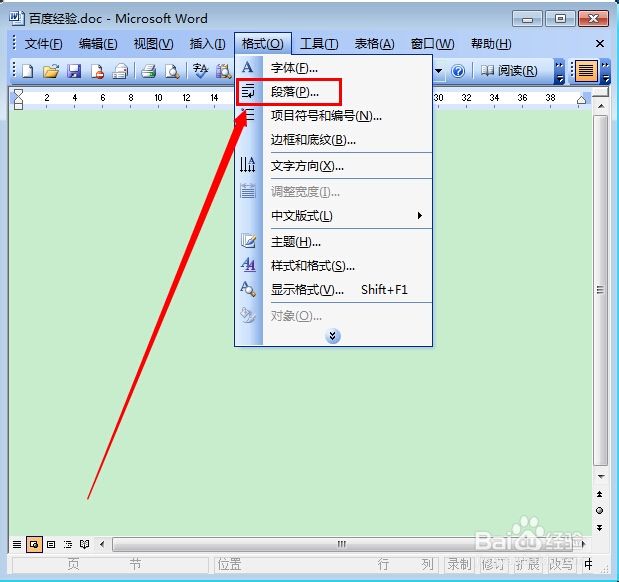Screen dimensions: 619x582
Task: Open Print Preview from the toolbar
Action: coord(172,71)
